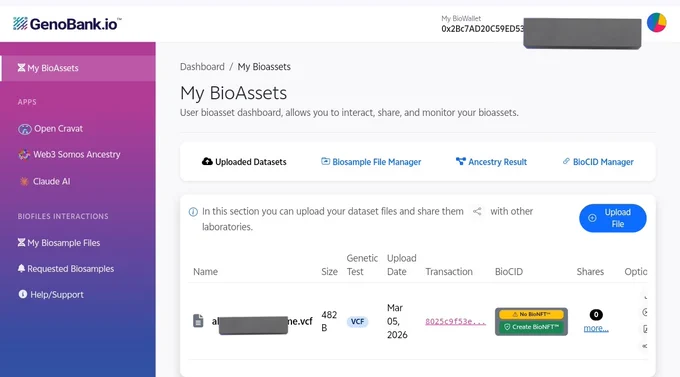Click the Claude AI starburst icon

(x=24, y=181)
